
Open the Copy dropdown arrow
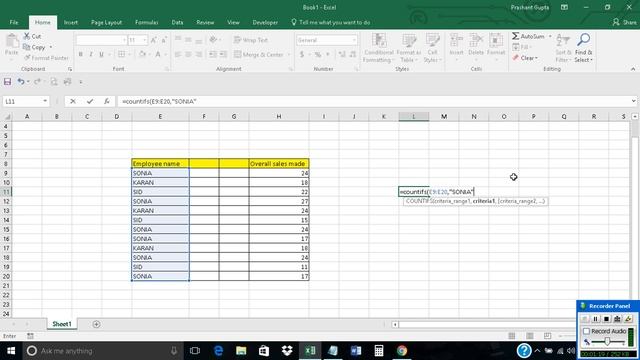[x=51, y=47]
